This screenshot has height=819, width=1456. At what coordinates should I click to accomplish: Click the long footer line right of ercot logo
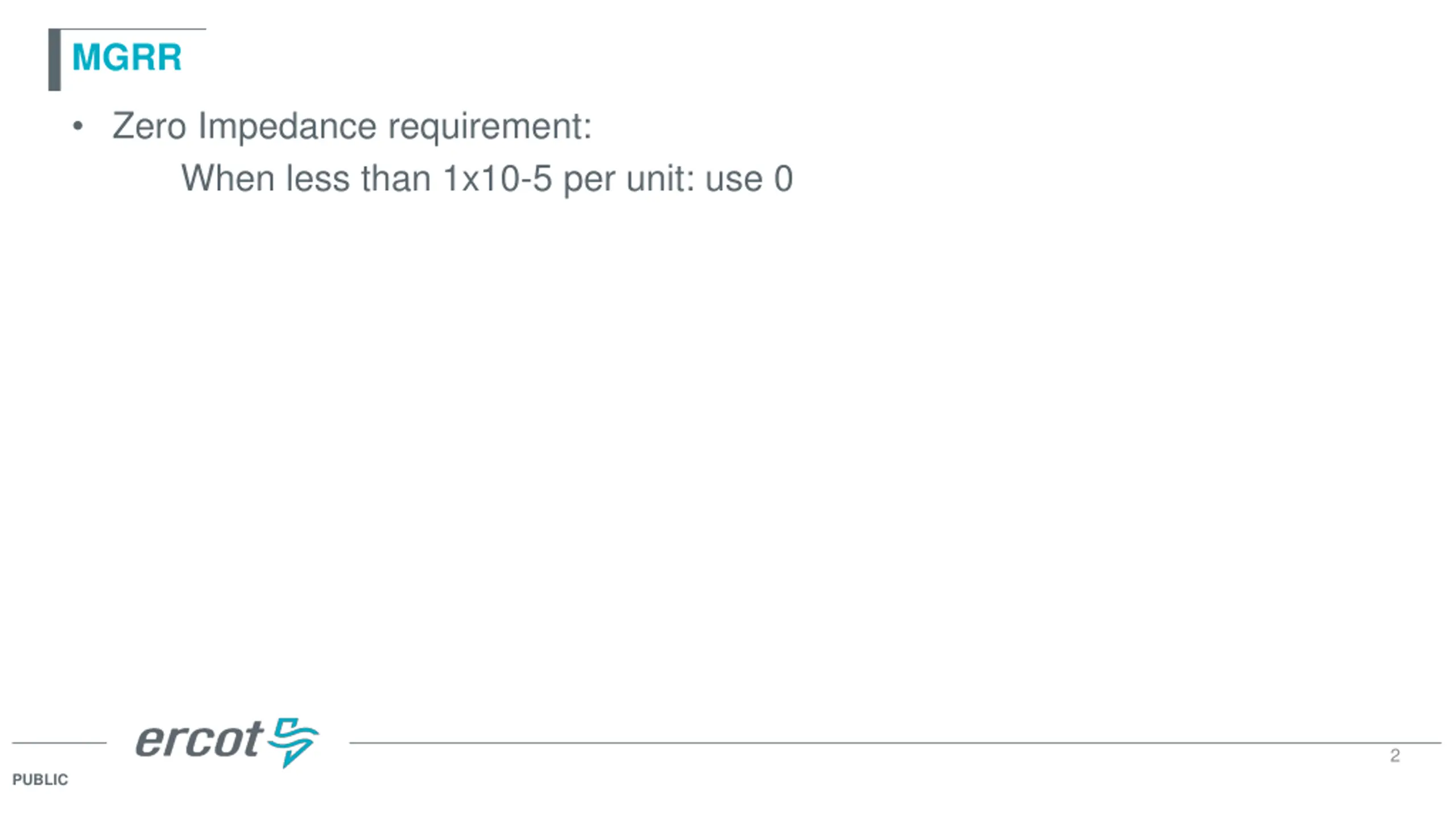coord(895,742)
